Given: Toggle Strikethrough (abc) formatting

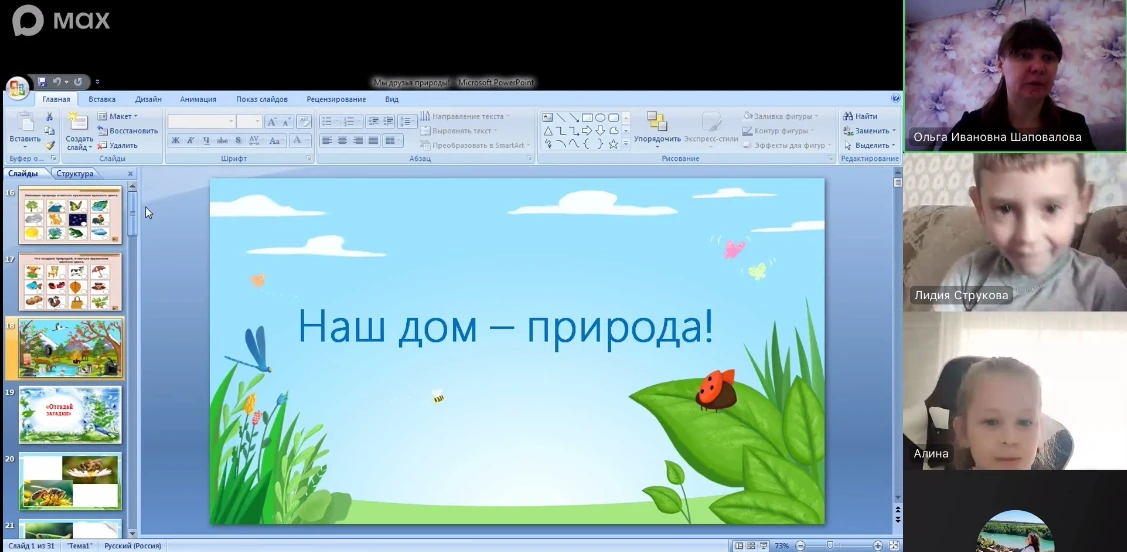Looking at the screenshot, I should point(222,140).
